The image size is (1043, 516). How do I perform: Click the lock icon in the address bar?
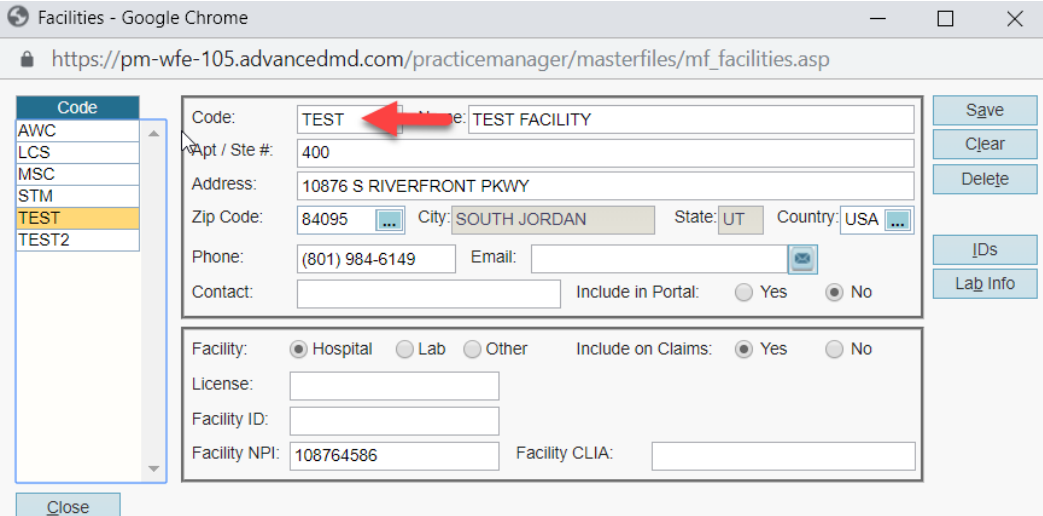(x=28, y=59)
